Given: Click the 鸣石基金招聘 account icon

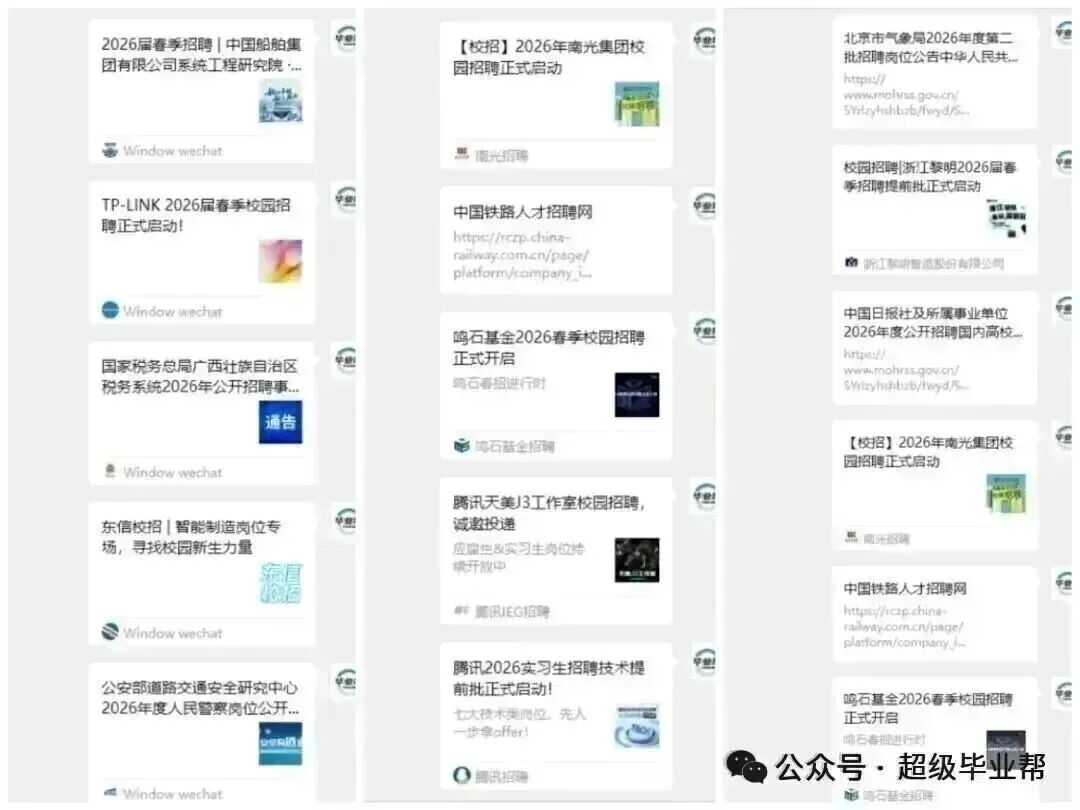Looking at the screenshot, I should 460,446.
